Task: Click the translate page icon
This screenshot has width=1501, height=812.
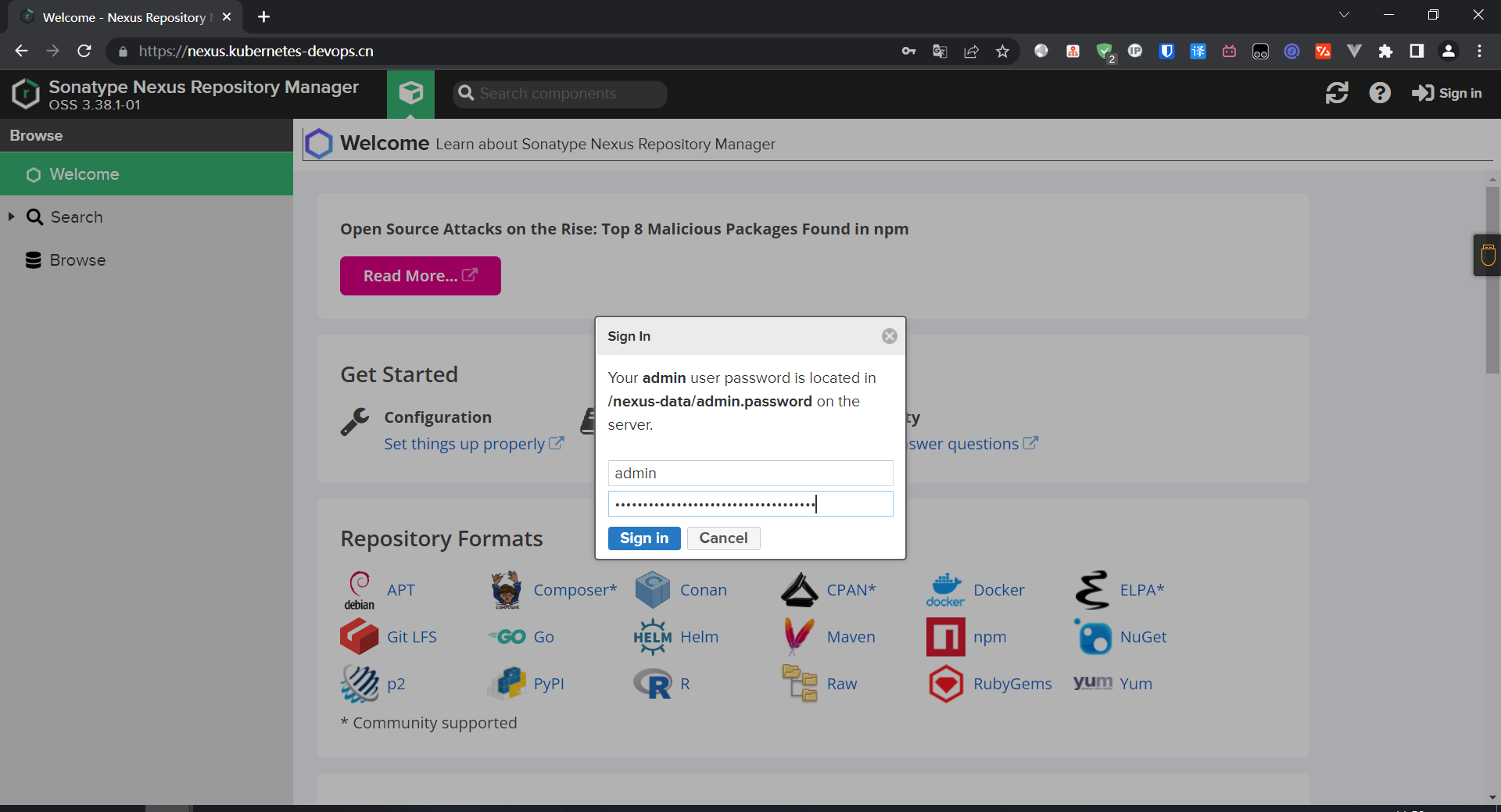Action: (x=940, y=51)
